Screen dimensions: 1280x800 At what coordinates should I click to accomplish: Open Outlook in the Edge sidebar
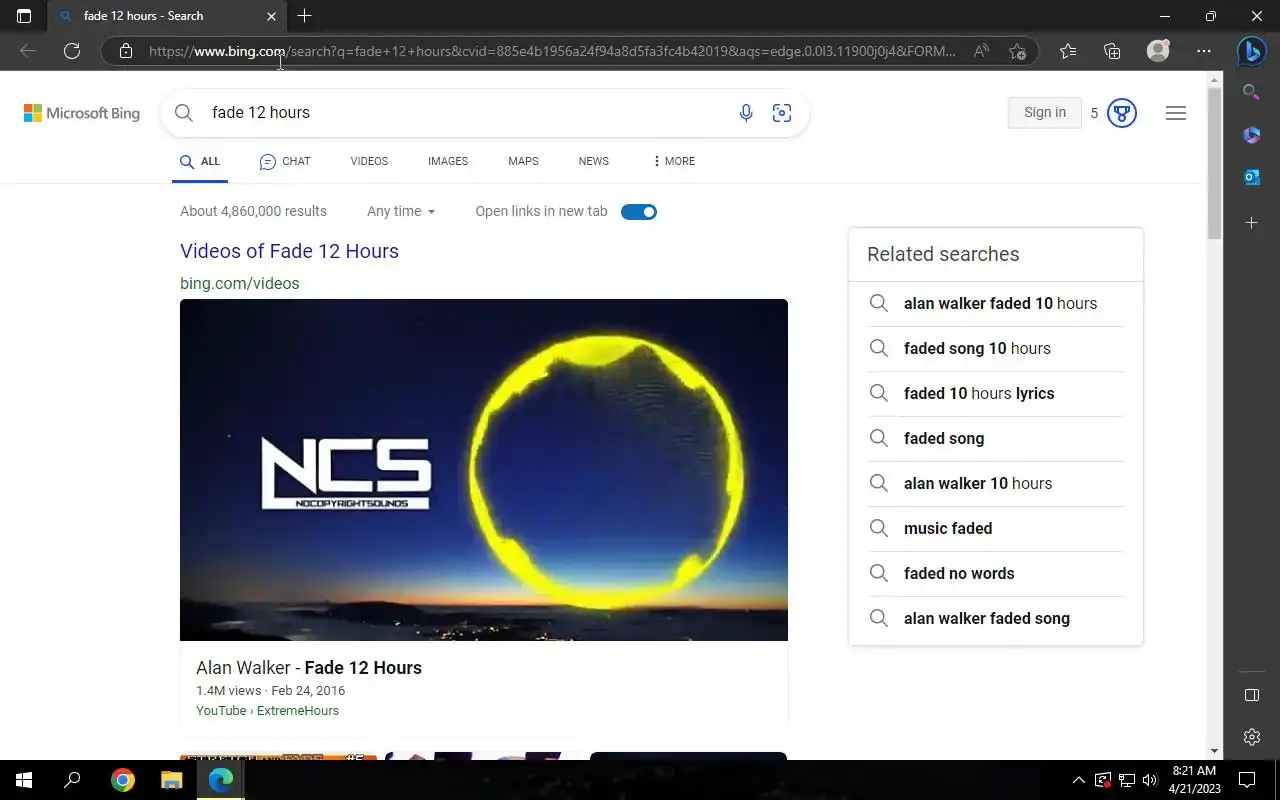(1251, 177)
